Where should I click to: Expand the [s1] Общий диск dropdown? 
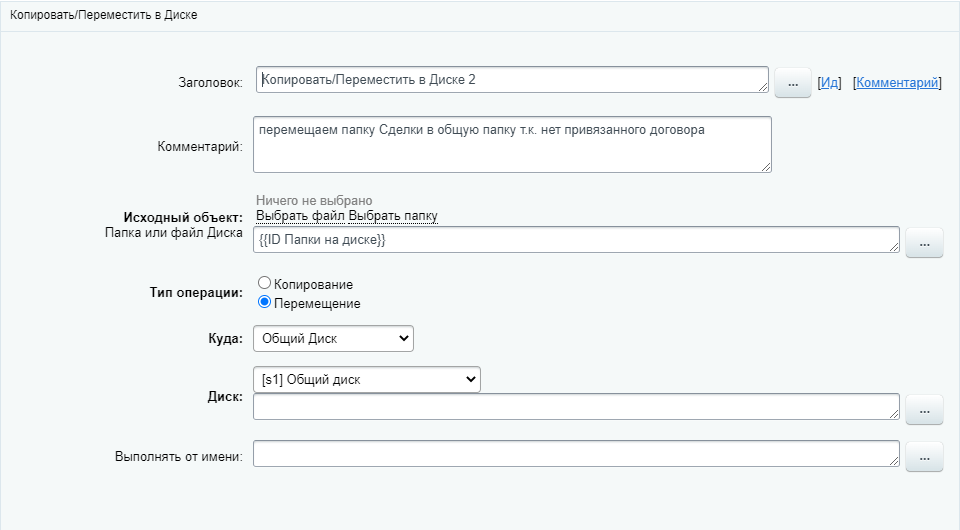pyautogui.click(x=367, y=380)
